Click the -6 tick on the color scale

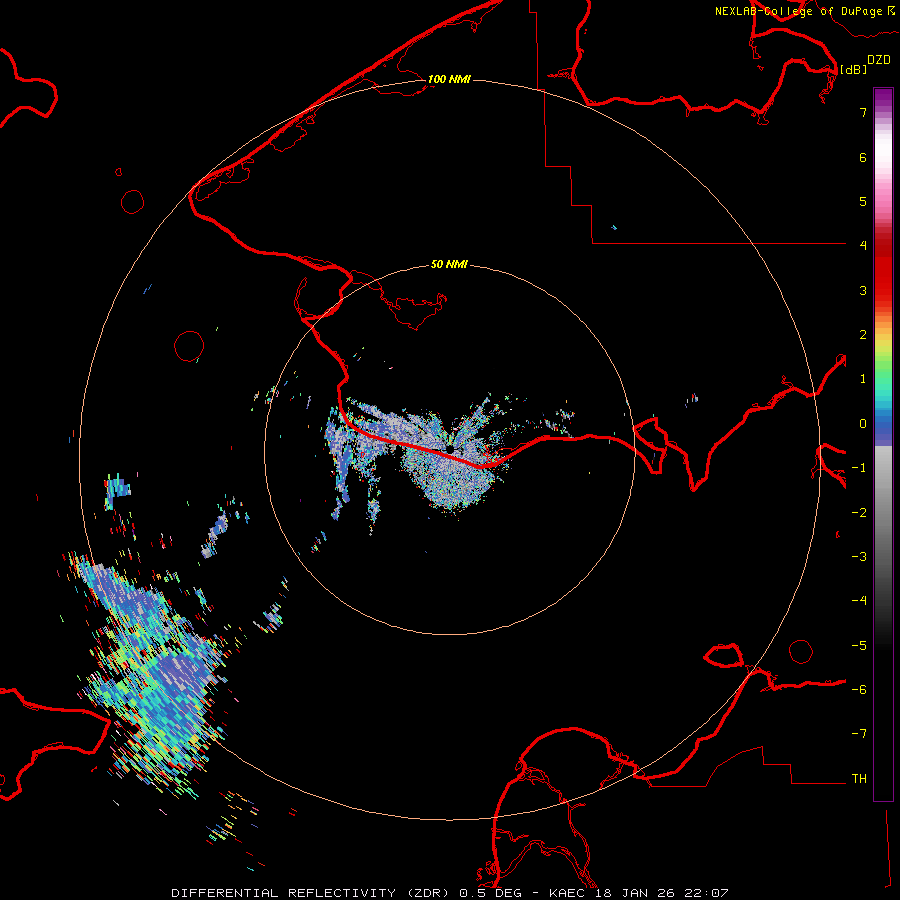(859, 690)
